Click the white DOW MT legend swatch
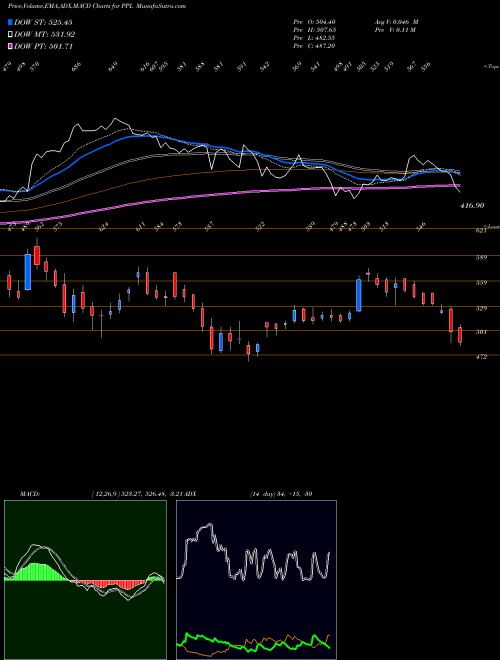The width and height of the screenshot is (500, 660). tap(11, 34)
